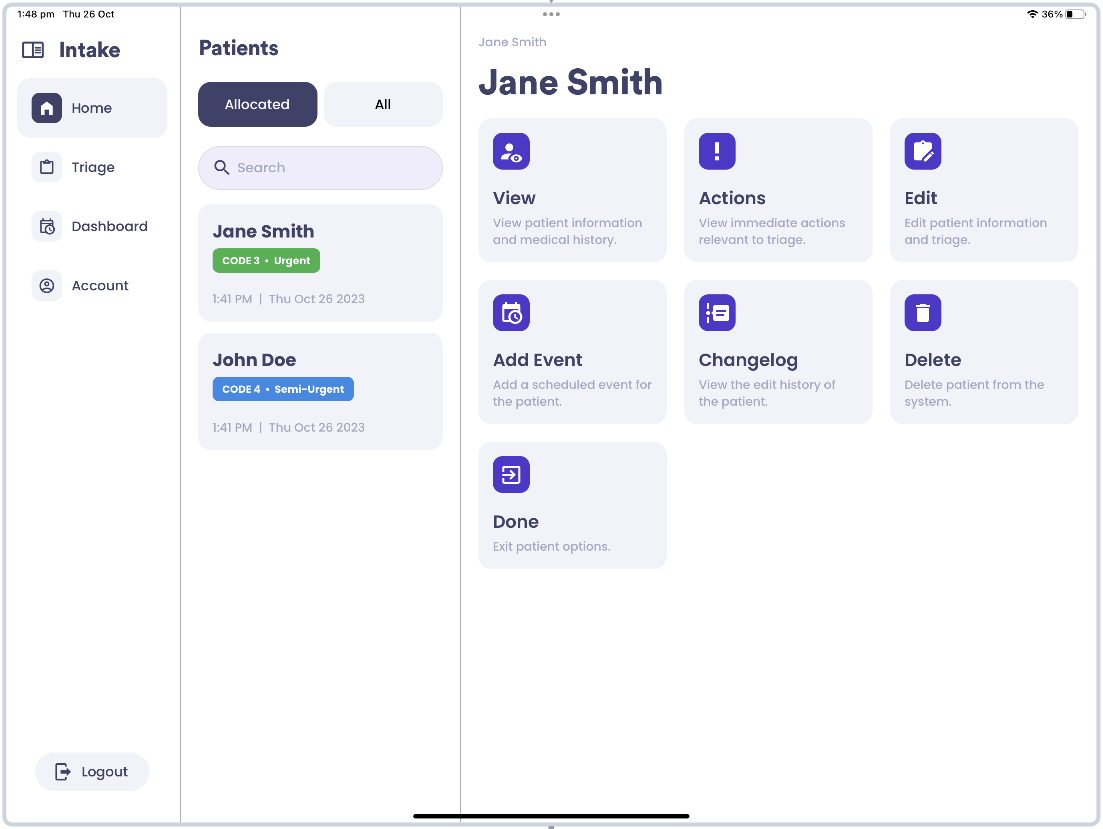Click the Jane Smith page heading
Screen dimensions: 1103x829
tap(570, 82)
